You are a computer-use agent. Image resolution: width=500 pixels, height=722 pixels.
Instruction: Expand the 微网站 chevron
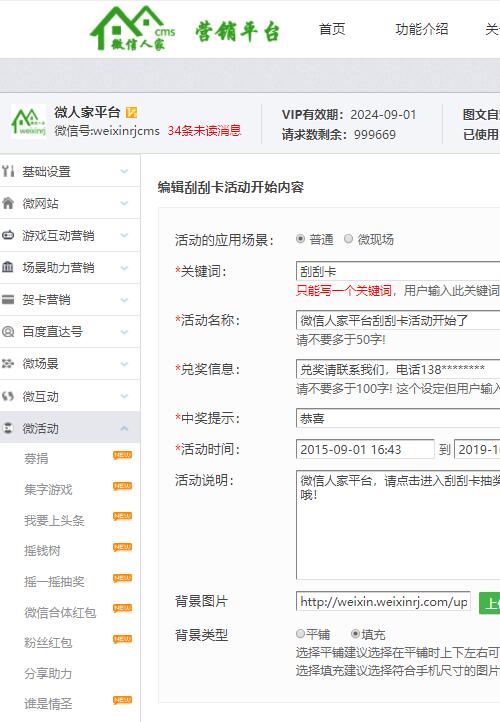pyautogui.click(x=124, y=203)
